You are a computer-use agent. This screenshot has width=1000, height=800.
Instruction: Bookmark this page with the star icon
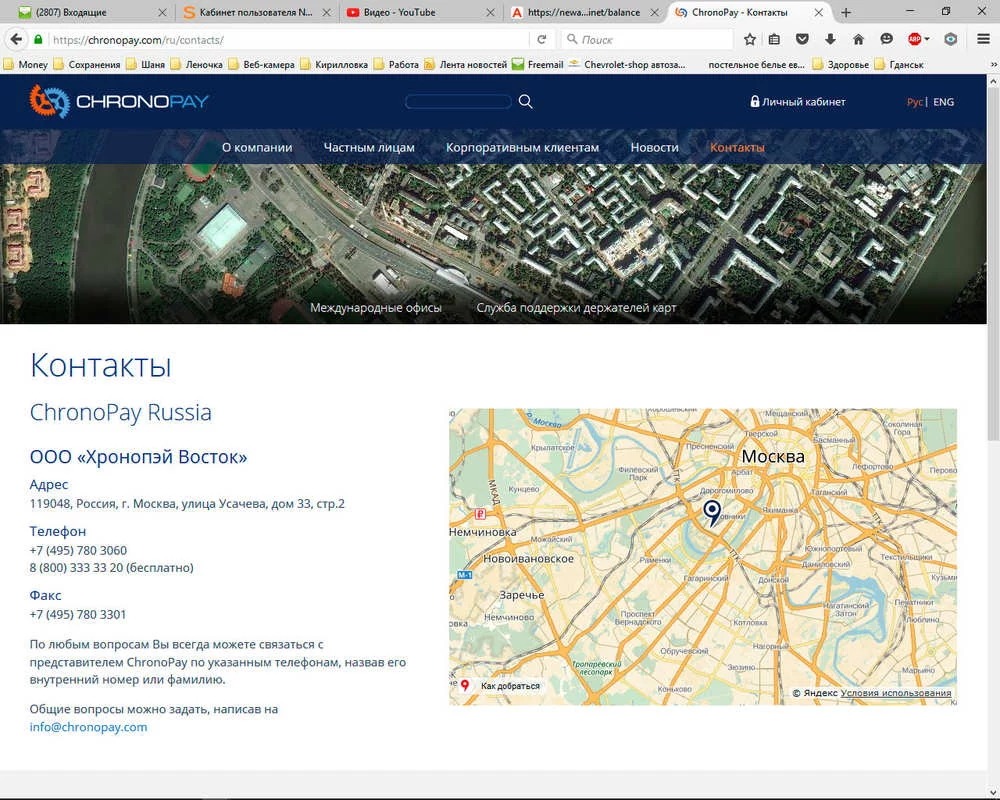750,40
